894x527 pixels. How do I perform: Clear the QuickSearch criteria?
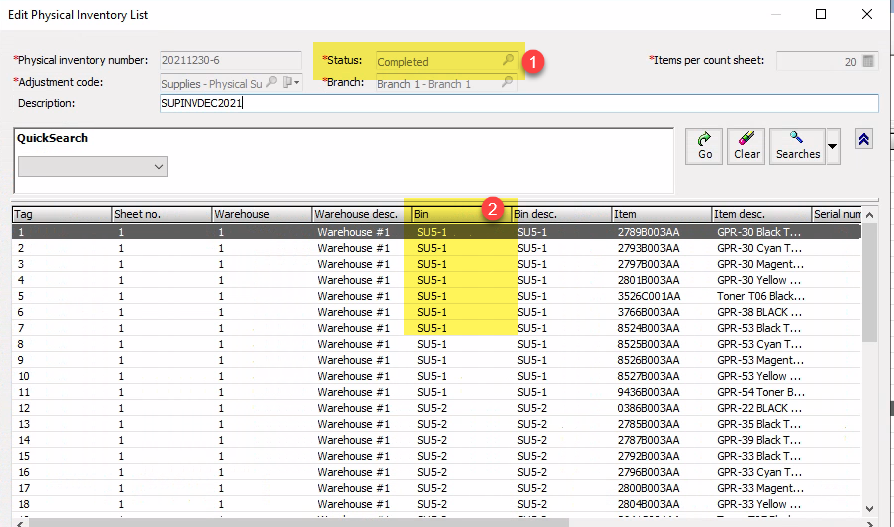click(x=746, y=146)
